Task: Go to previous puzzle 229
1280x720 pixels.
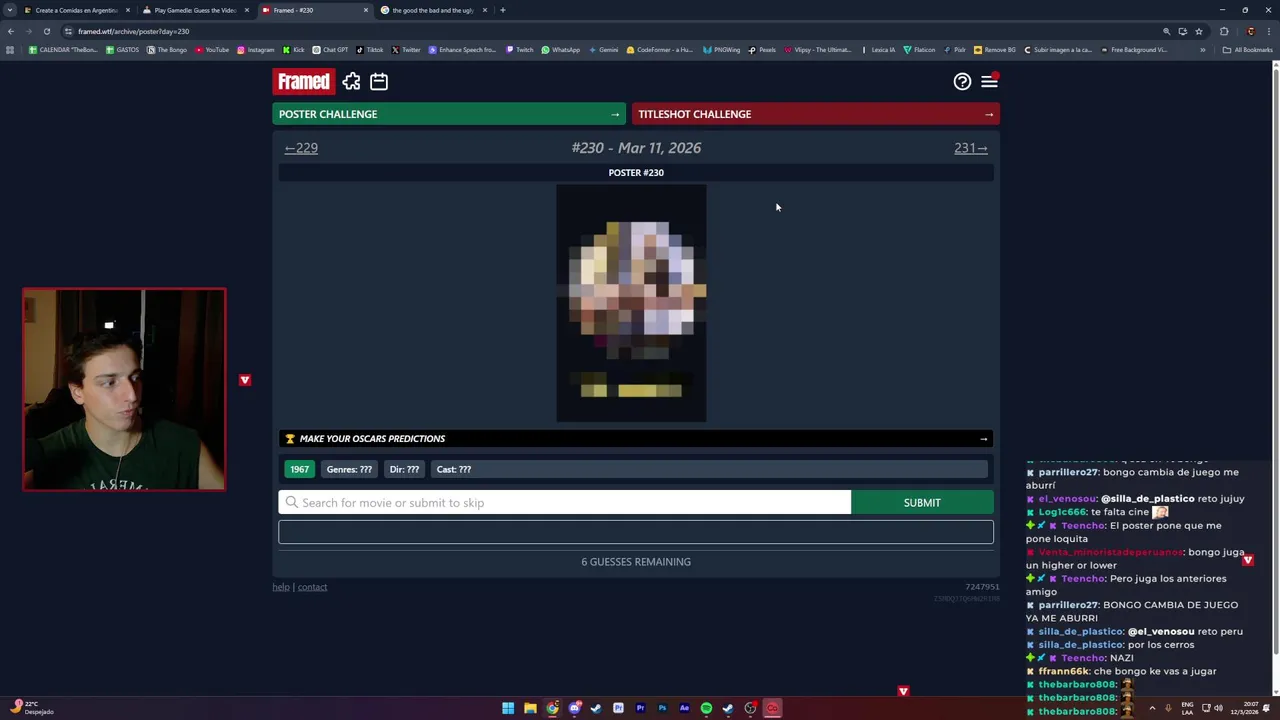Action: pos(301,148)
